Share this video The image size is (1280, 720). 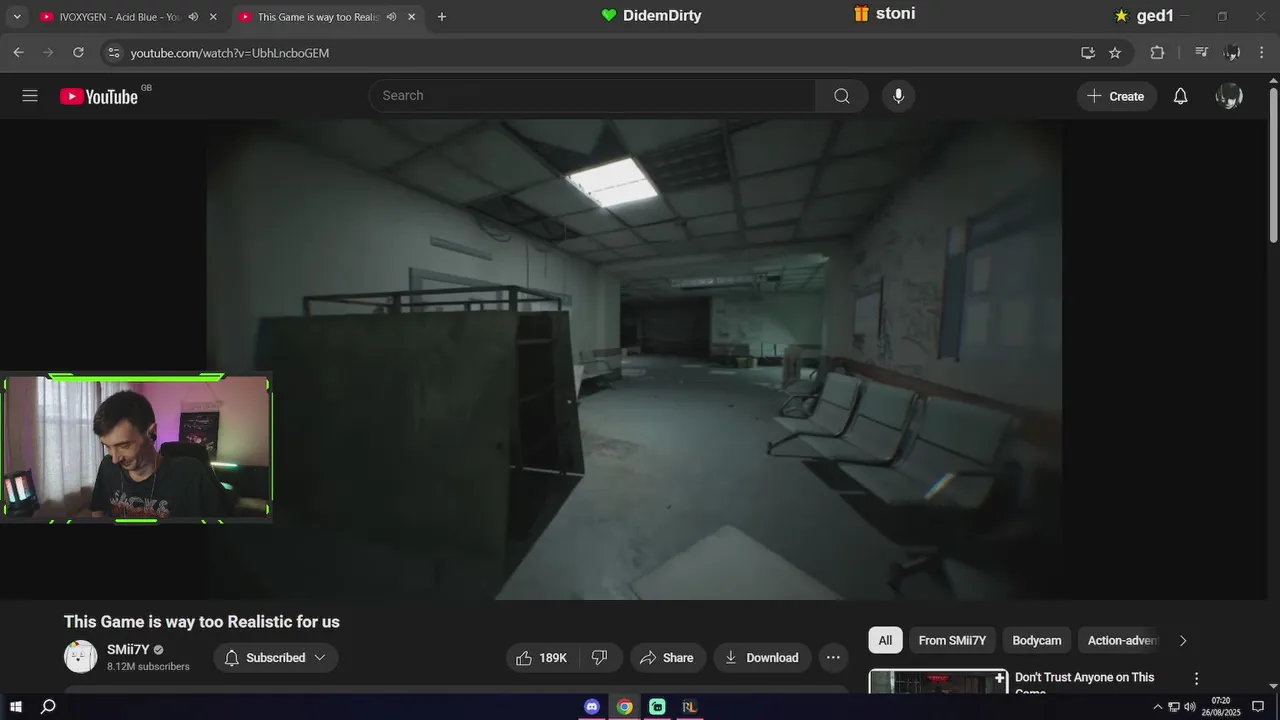click(x=667, y=657)
